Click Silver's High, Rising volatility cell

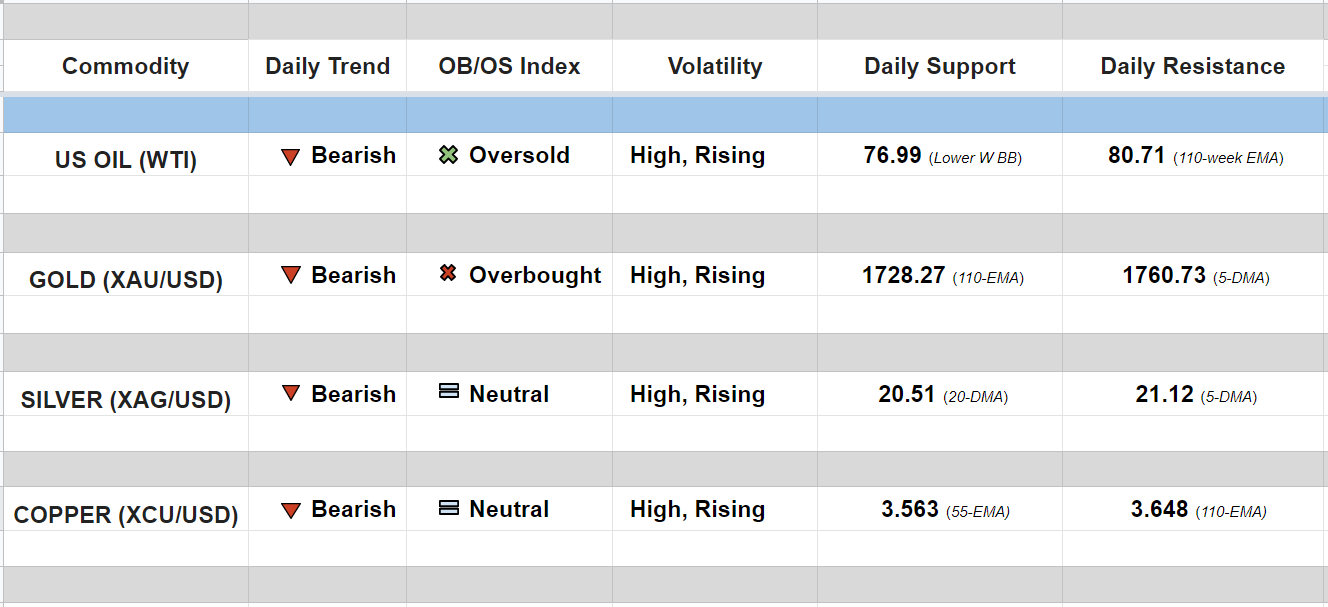[x=697, y=395]
